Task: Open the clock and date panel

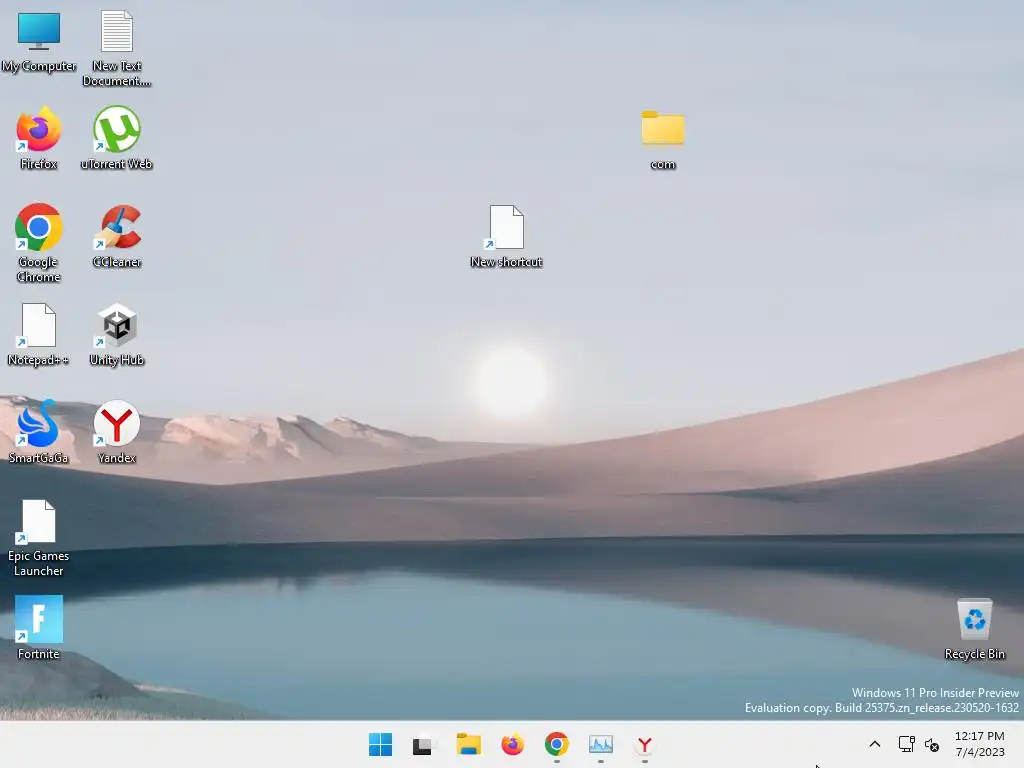Action: [980, 744]
